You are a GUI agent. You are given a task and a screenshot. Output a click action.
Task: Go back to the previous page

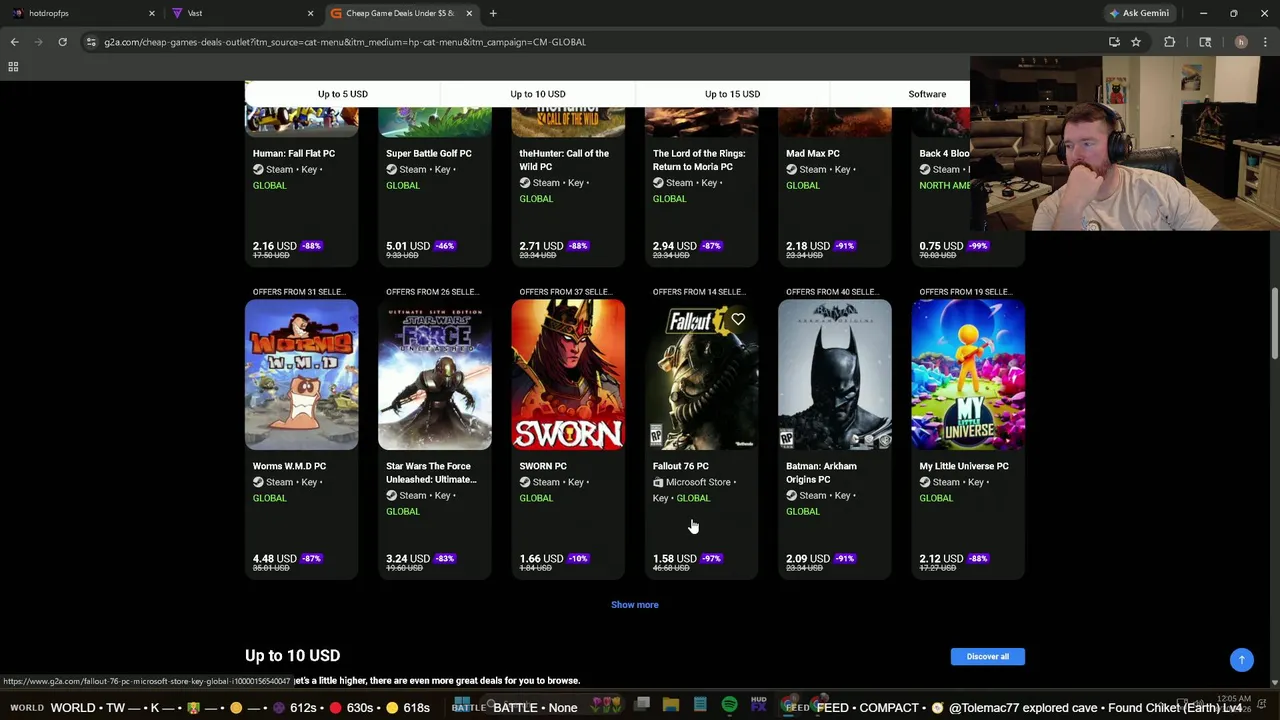click(x=14, y=42)
